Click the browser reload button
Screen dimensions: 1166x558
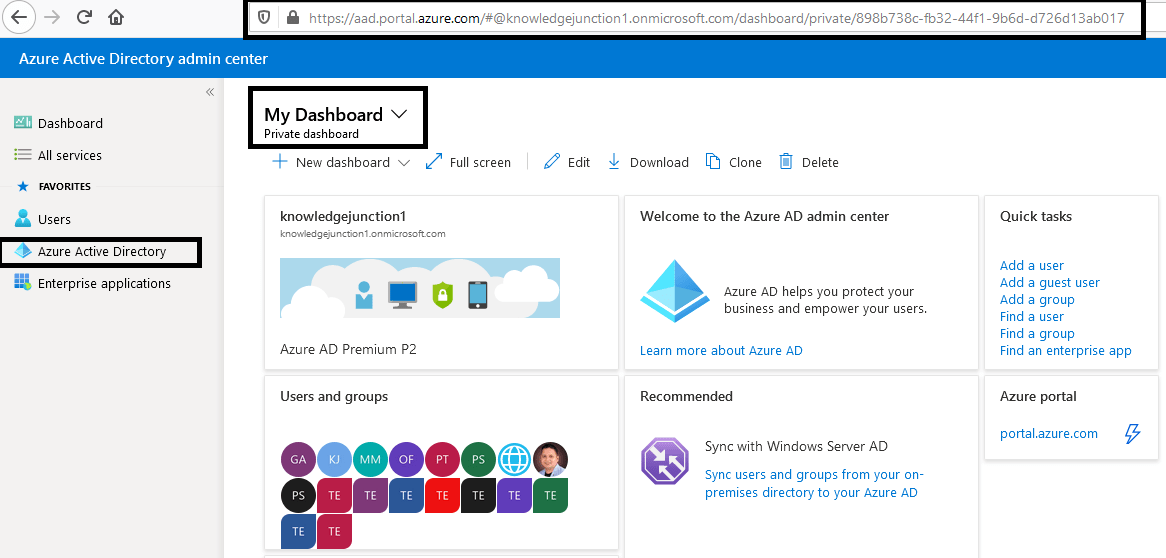coord(84,17)
